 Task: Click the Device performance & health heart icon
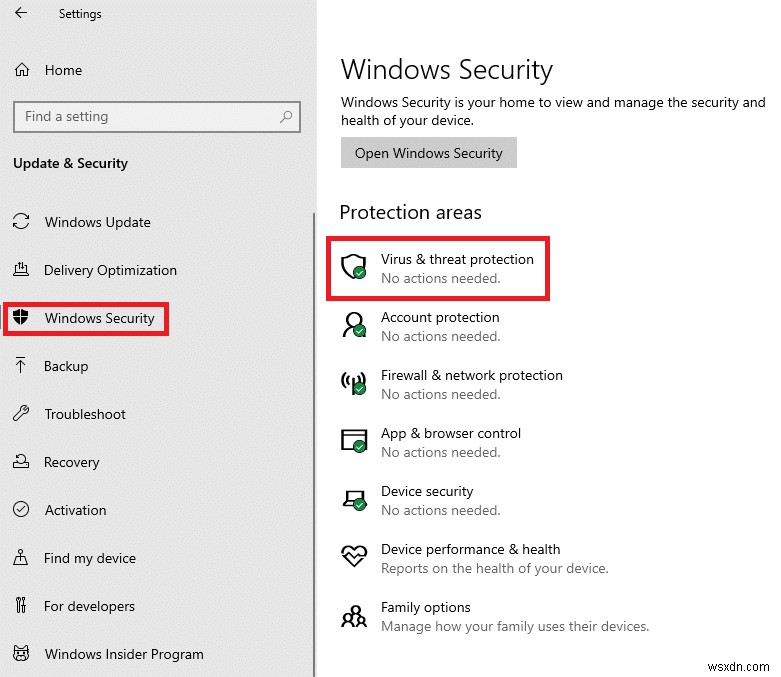354,557
